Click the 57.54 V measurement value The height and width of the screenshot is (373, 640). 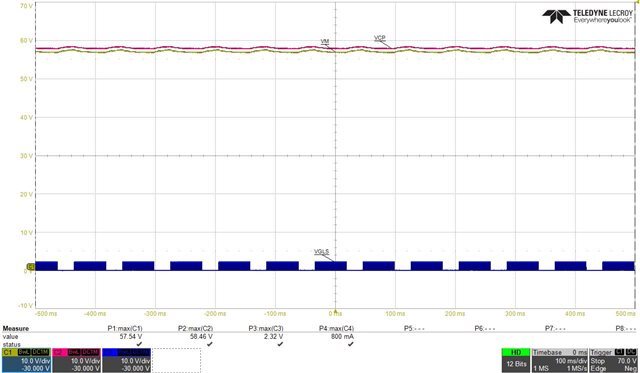(x=131, y=337)
